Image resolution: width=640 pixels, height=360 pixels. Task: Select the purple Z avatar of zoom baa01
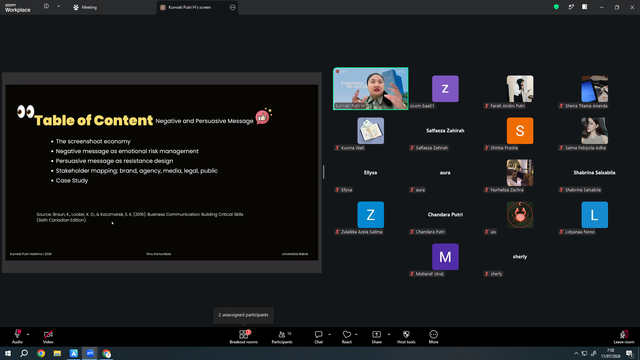445,89
